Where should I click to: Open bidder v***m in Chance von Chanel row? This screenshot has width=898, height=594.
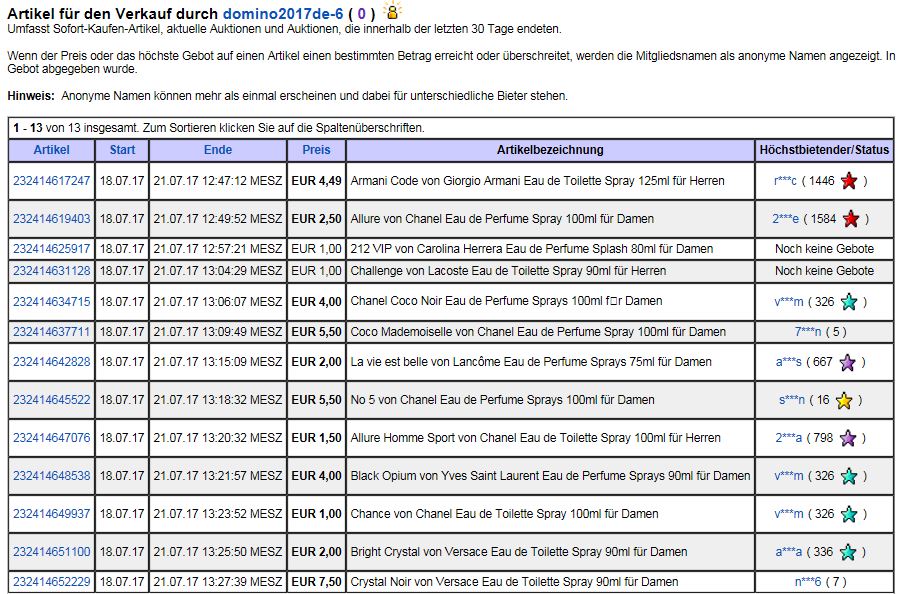(x=789, y=514)
